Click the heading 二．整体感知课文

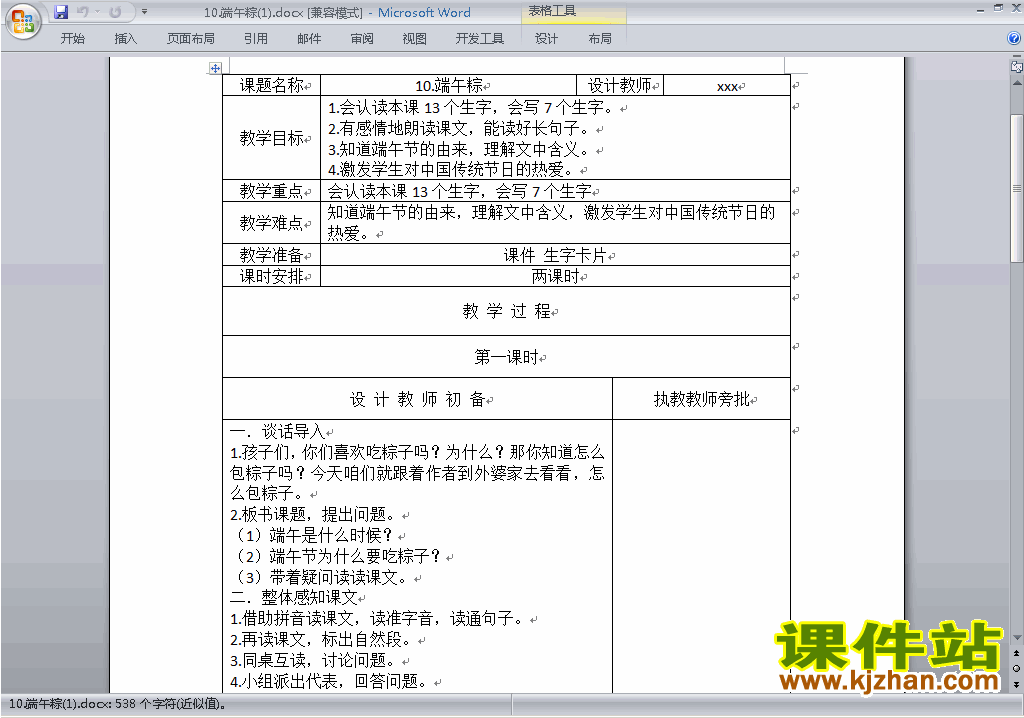tap(293, 597)
